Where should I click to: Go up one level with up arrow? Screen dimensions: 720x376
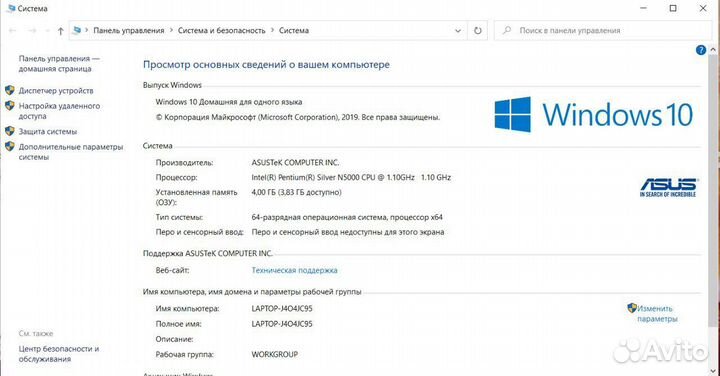61,31
